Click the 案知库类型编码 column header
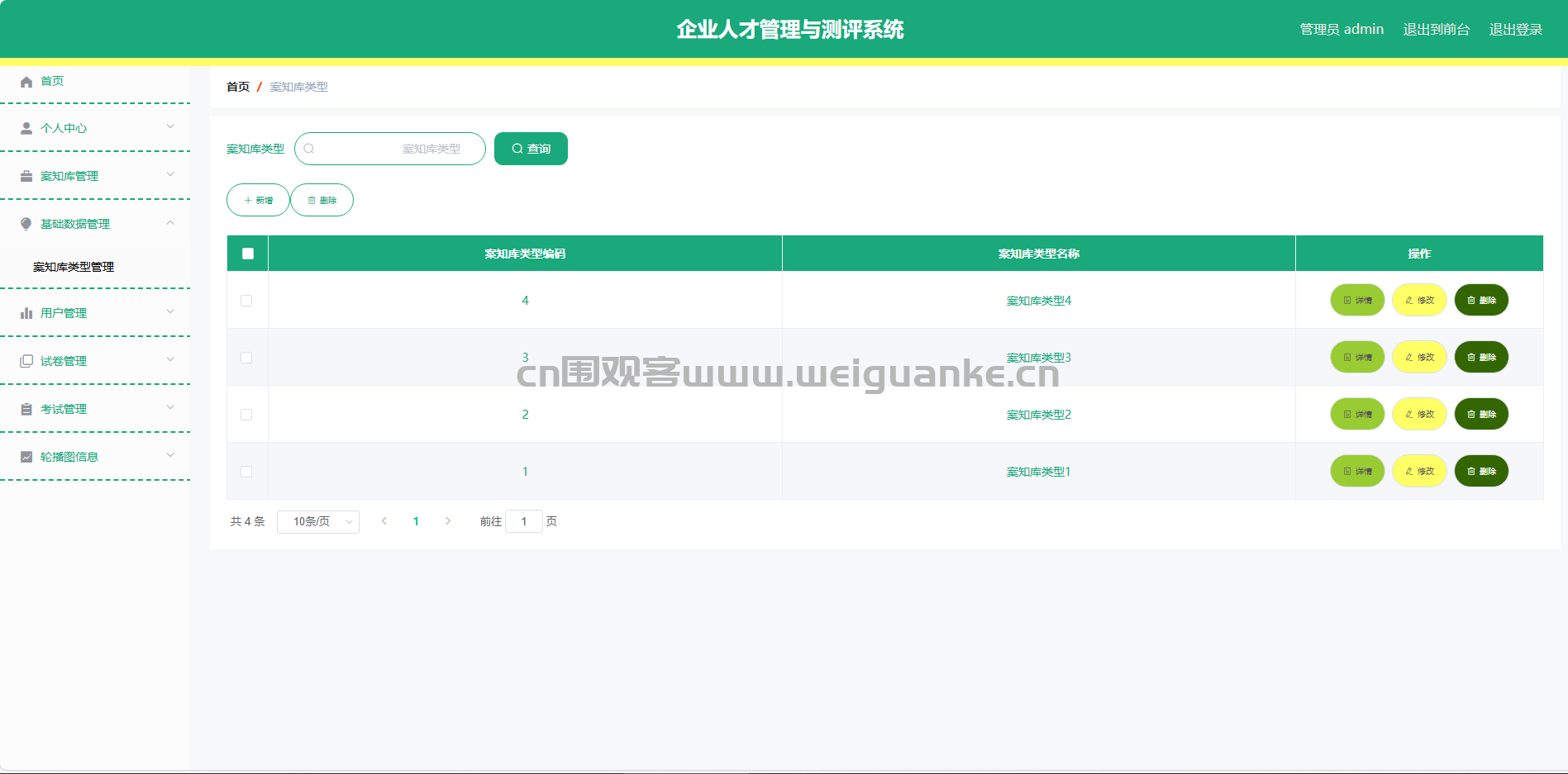The image size is (1568, 774). 525,254
